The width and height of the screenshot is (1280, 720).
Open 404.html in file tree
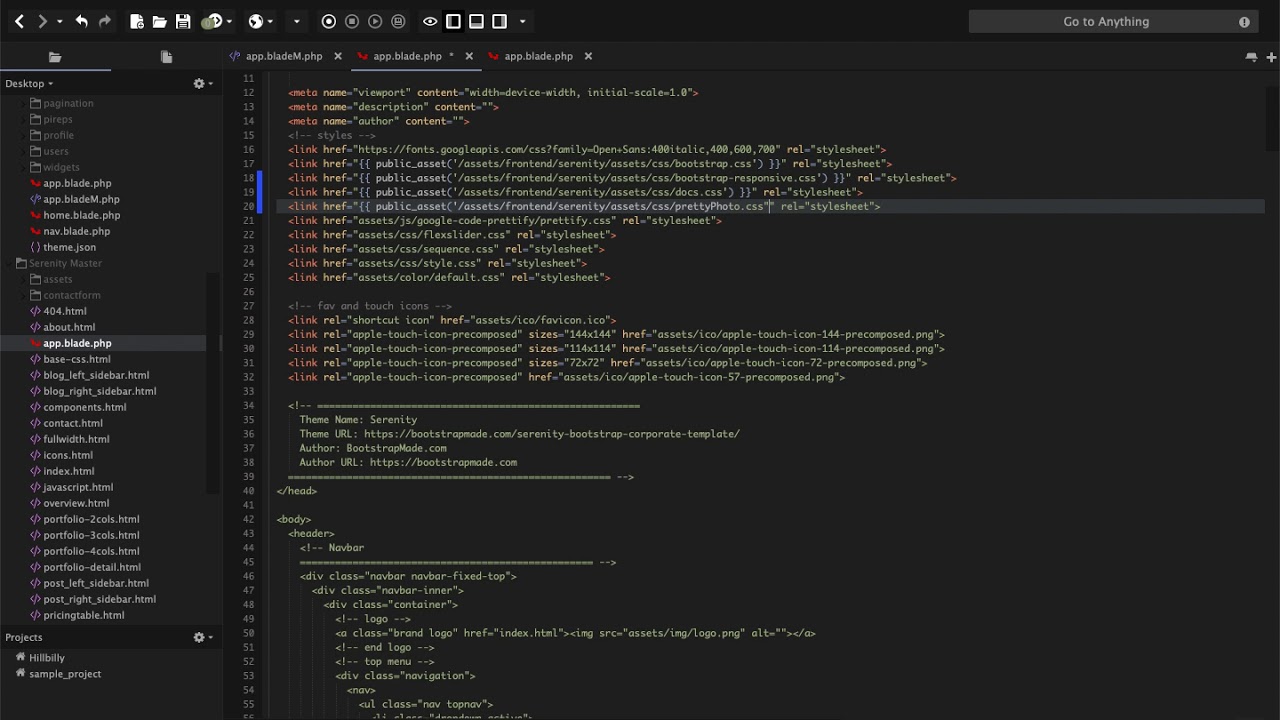coord(65,311)
